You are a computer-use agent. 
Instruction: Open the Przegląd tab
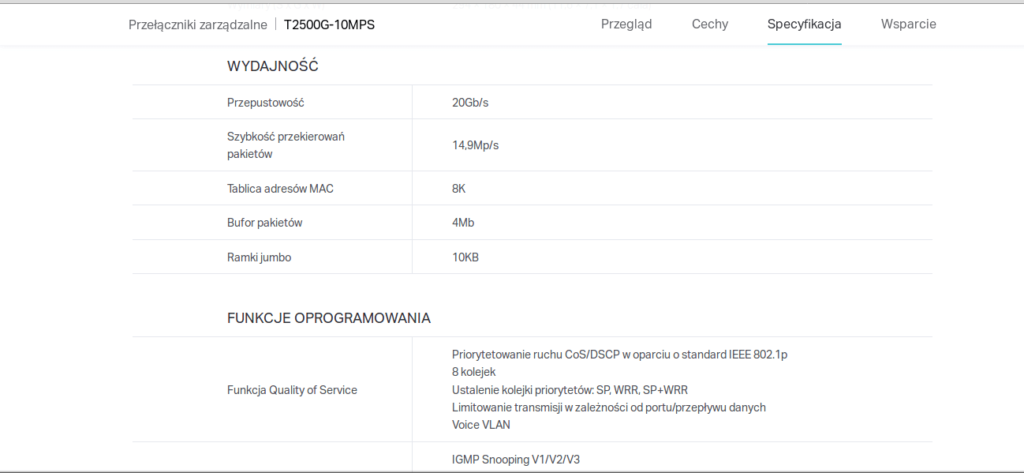pos(626,24)
